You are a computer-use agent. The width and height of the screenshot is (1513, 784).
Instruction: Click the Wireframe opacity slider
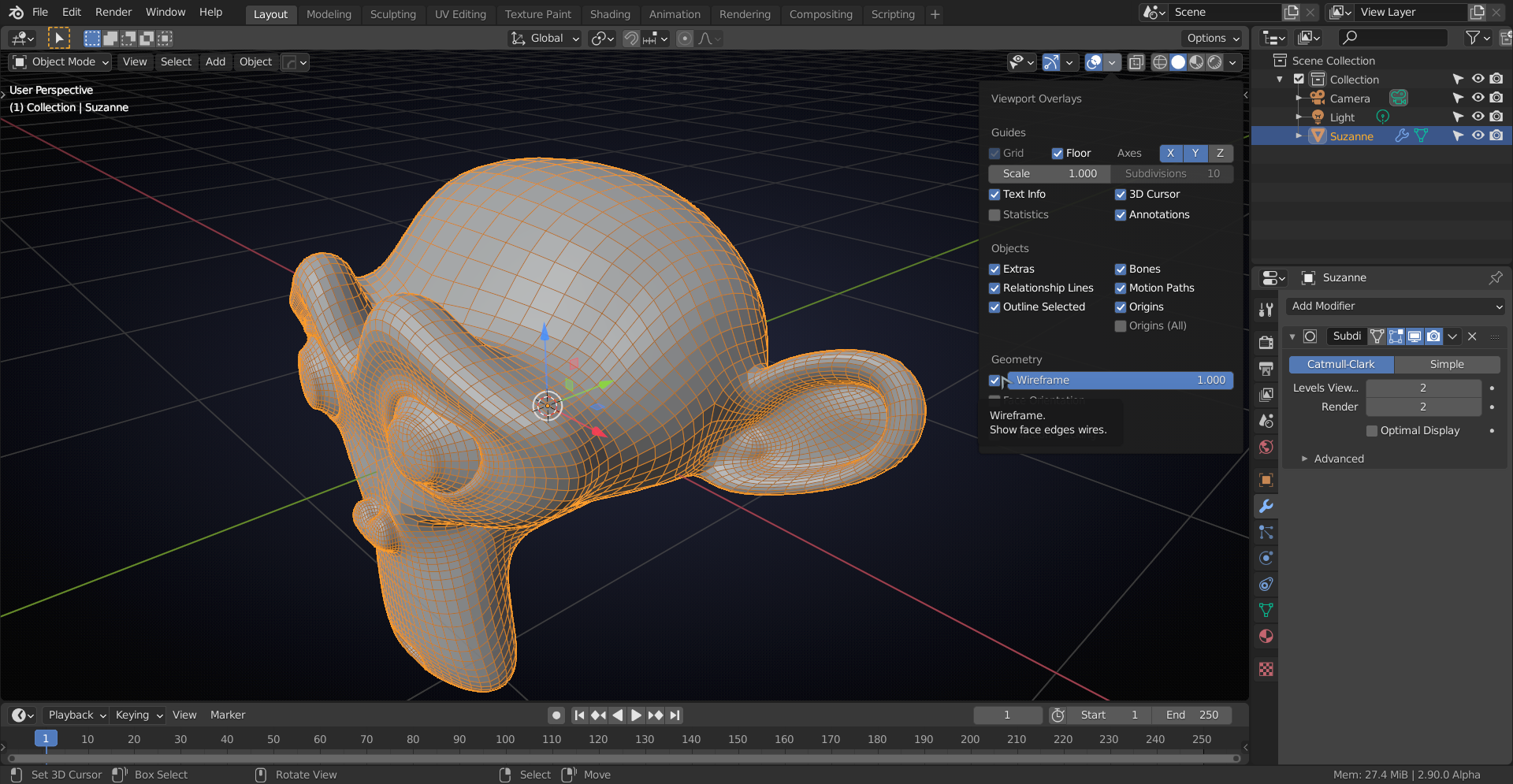pyautogui.click(x=1120, y=381)
